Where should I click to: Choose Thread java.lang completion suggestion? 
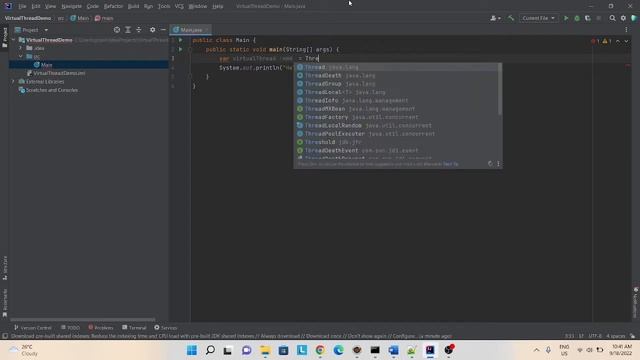click(x=396, y=67)
